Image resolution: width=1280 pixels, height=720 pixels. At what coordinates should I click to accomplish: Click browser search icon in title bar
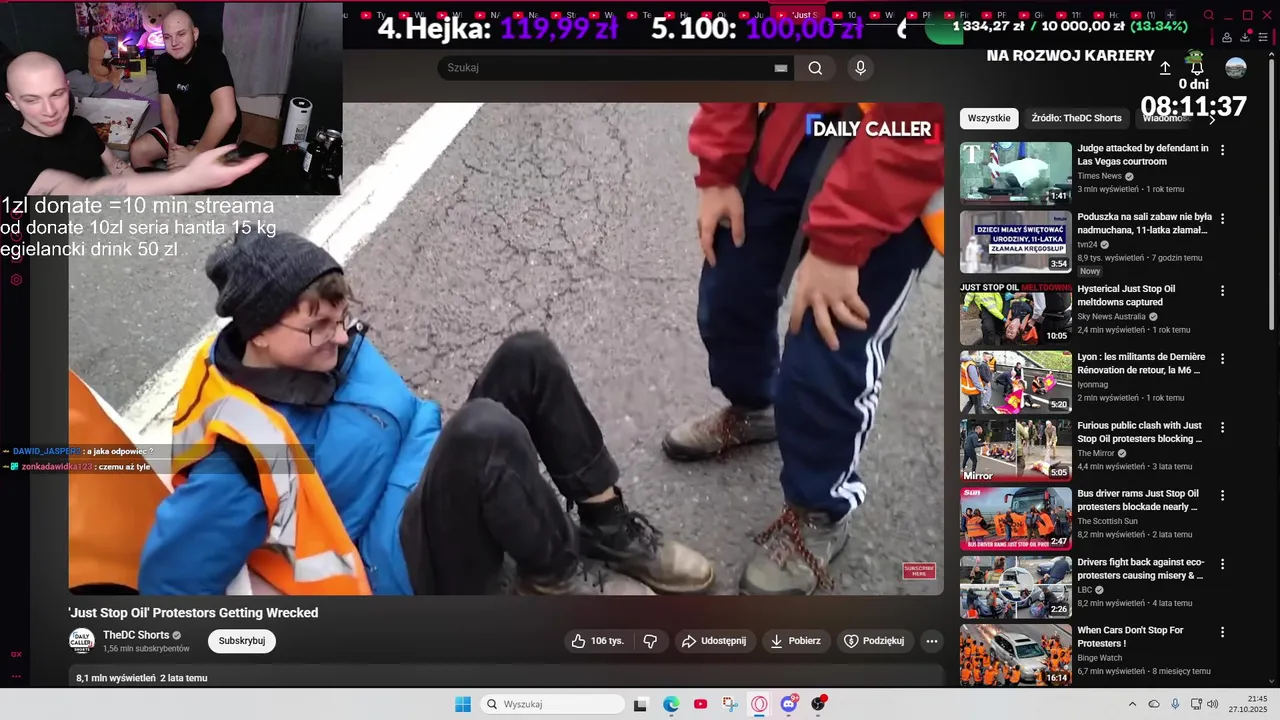pyautogui.click(x=1209, y=15)
